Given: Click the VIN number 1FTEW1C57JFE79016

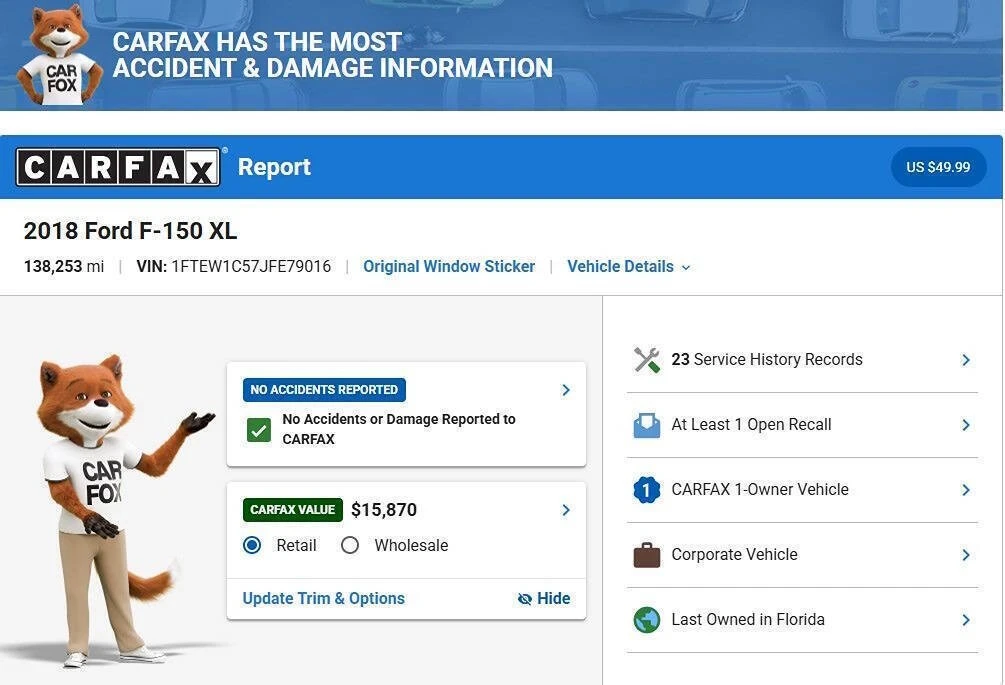Looking at the screenshot, I should [251, 267].
